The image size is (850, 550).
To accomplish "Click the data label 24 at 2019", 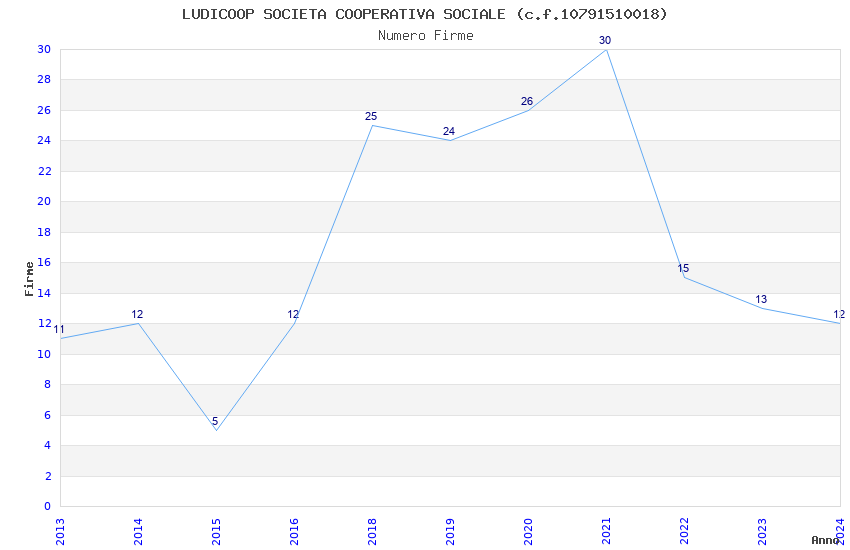I will pos(449,132).
